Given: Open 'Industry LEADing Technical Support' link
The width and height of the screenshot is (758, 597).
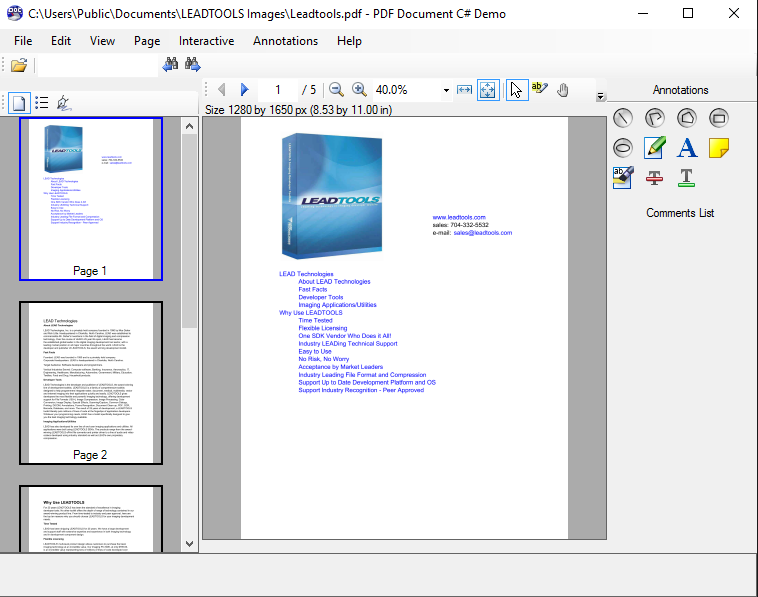Looking at the screenshot, I should pyautogui.click(x=348, y=344).
